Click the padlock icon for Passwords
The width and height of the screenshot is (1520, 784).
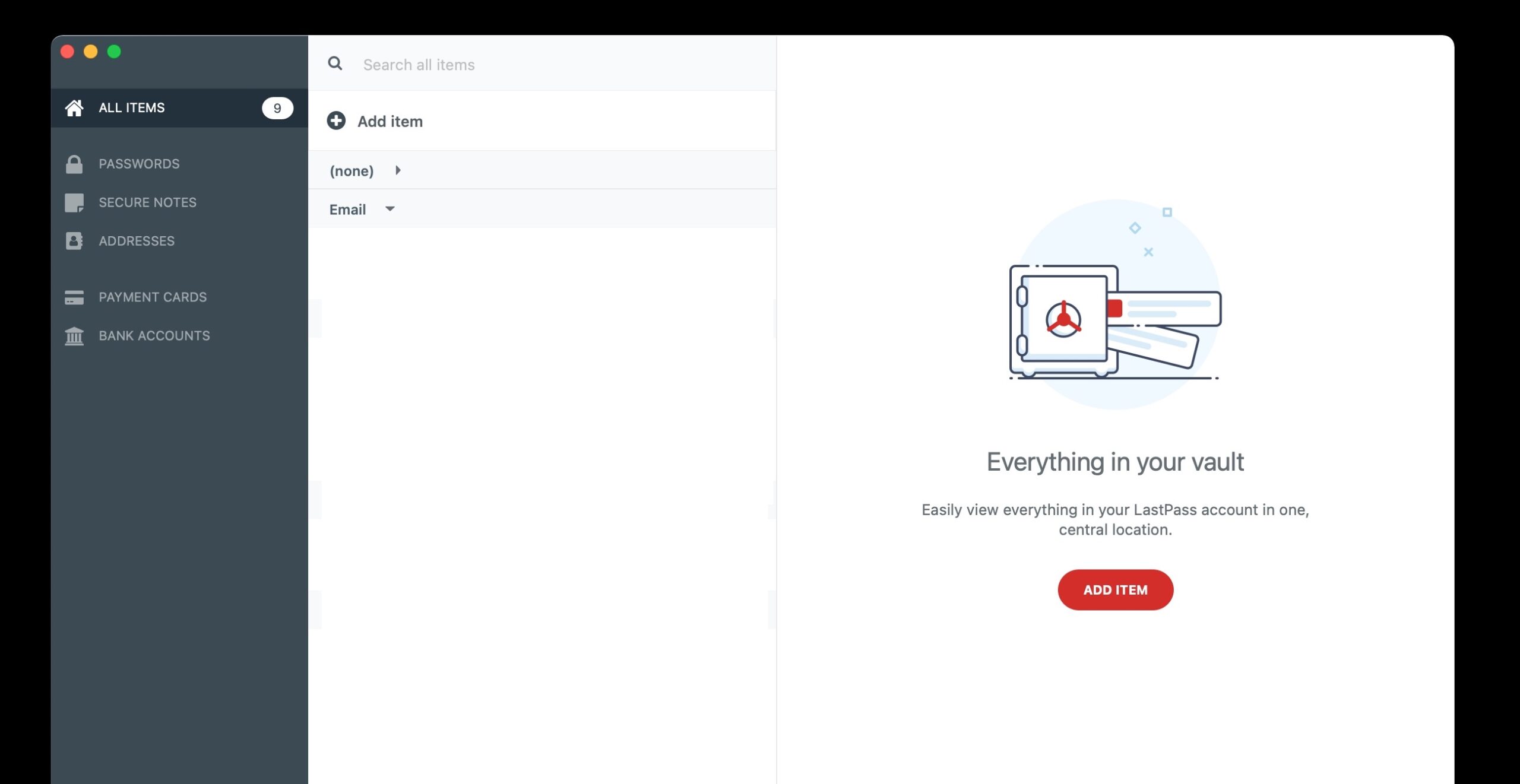[x=74, y=164]
